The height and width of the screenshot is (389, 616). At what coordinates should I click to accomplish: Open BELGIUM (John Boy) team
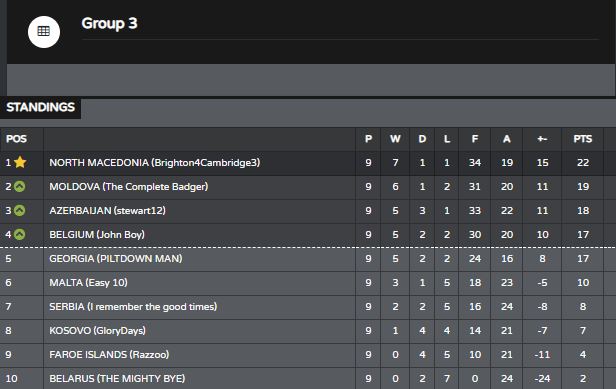pos(97,235)
